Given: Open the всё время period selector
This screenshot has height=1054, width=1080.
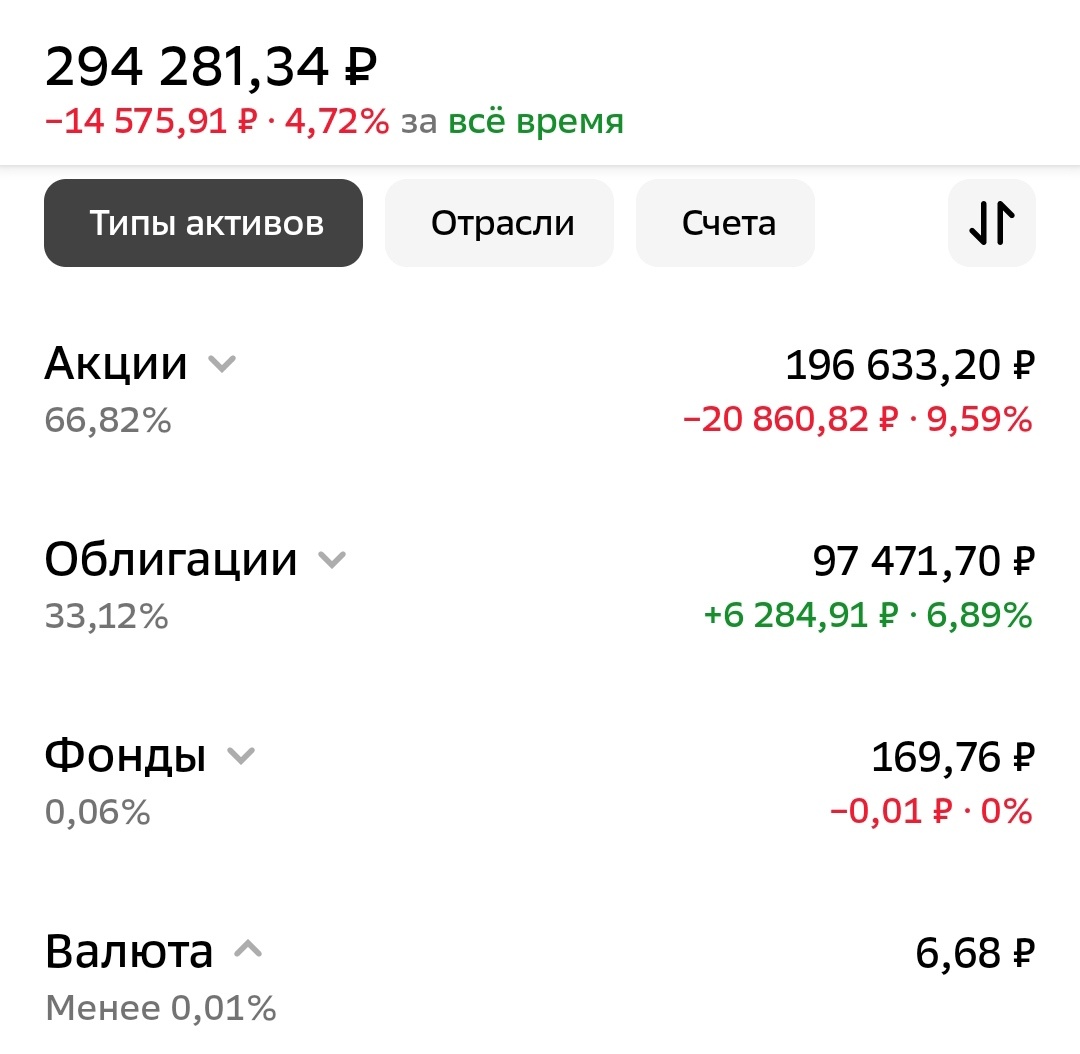Looking at the screenshot, I should click(x=542, y=120).
